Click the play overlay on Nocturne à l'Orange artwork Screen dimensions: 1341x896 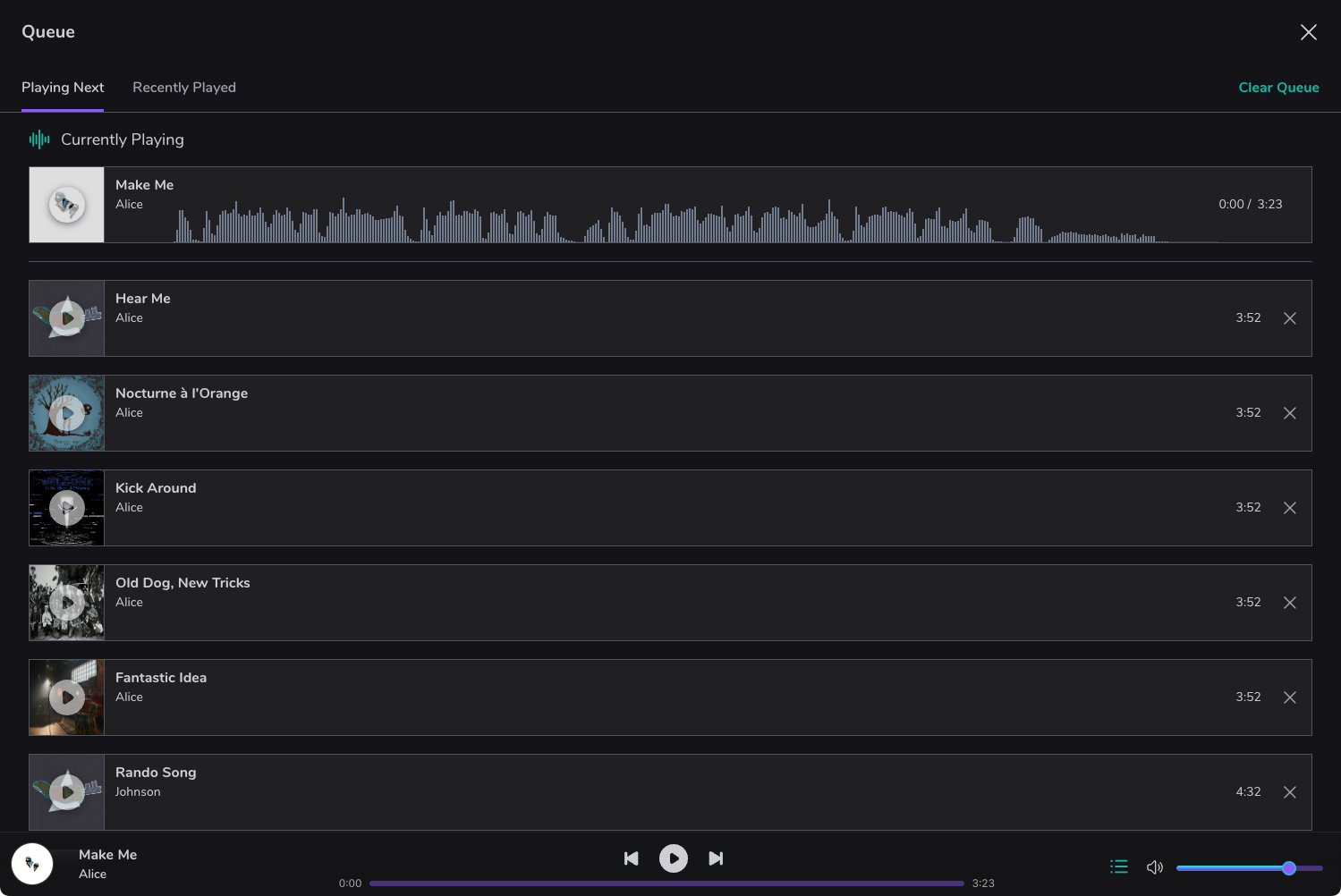[66, 412]
